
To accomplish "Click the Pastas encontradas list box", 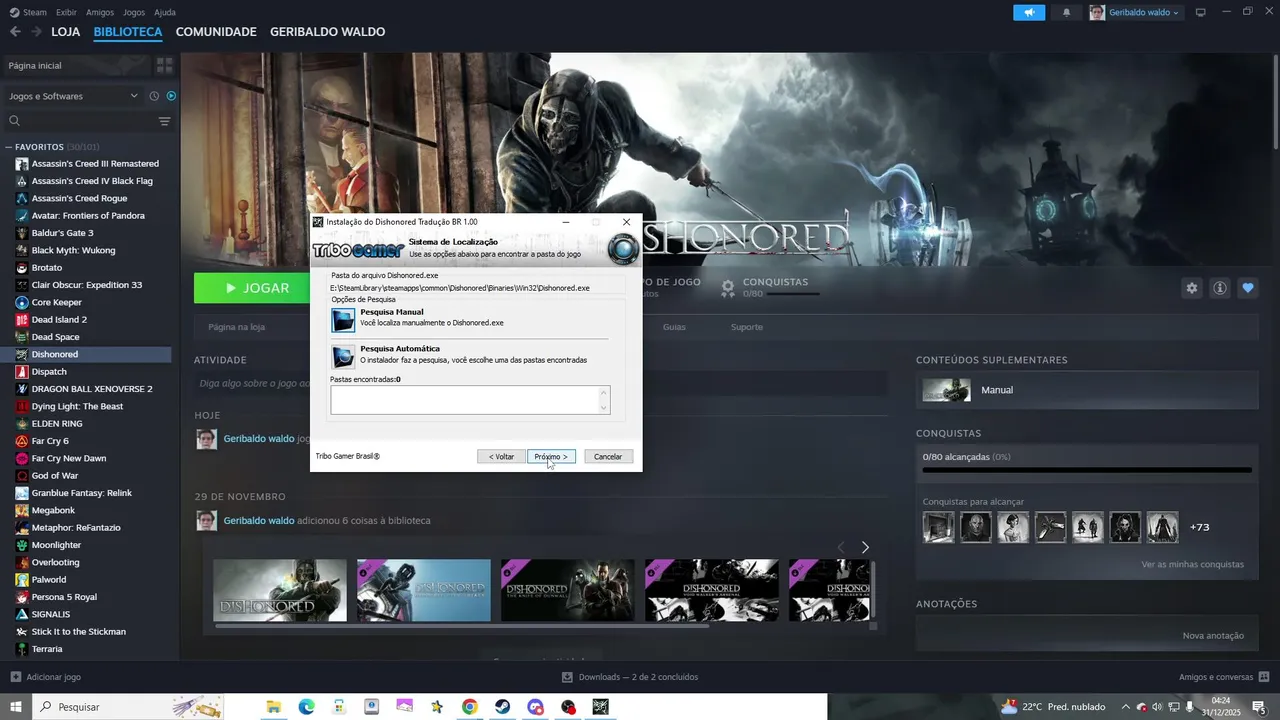I will tap(470, 400).
